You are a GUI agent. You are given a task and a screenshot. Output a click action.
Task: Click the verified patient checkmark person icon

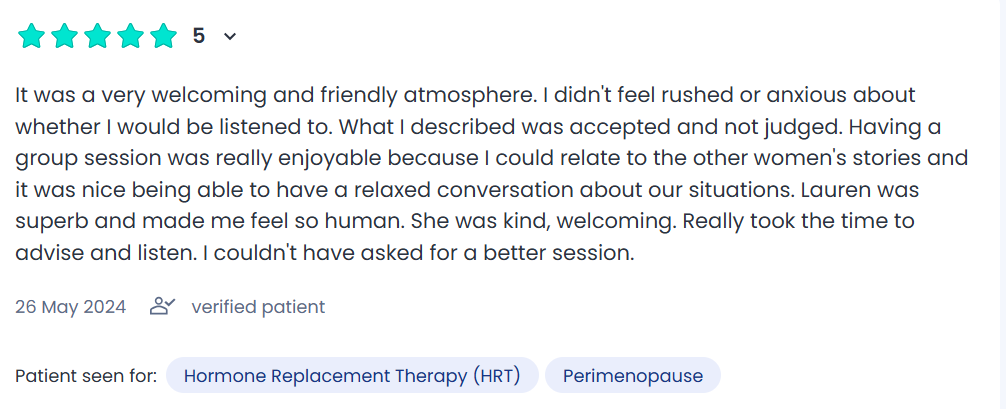[162, 306]
